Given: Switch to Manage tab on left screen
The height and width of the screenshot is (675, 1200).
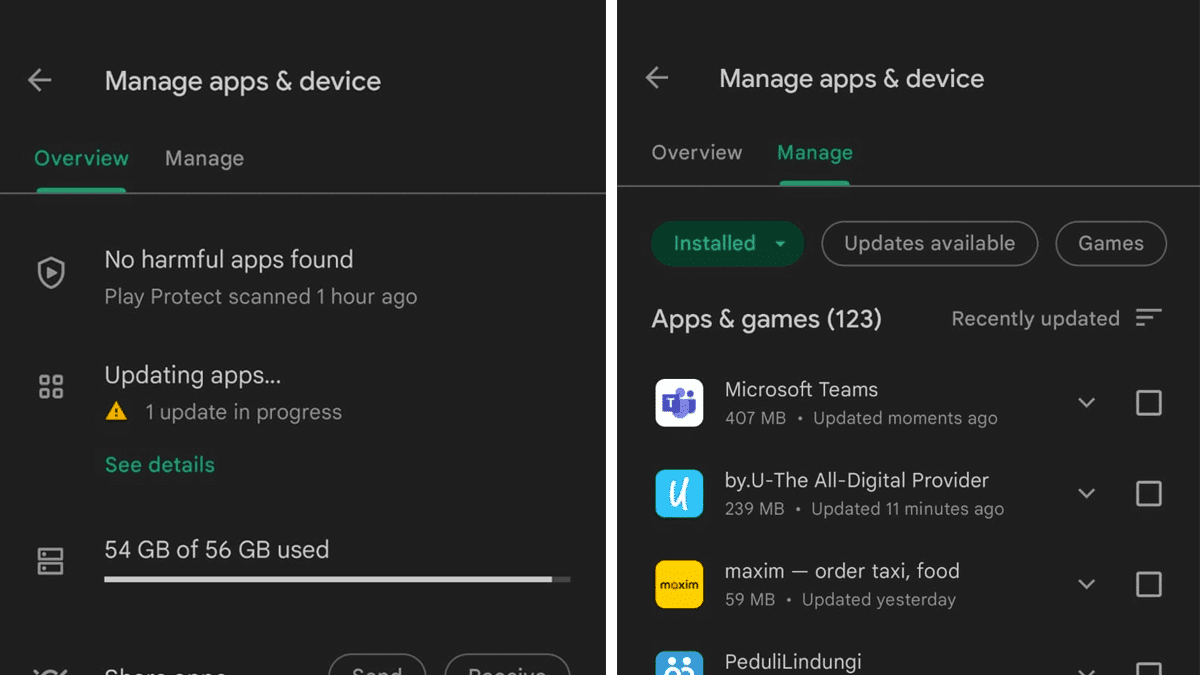Looking at the screenshot, I should click(x=204, y=158).
